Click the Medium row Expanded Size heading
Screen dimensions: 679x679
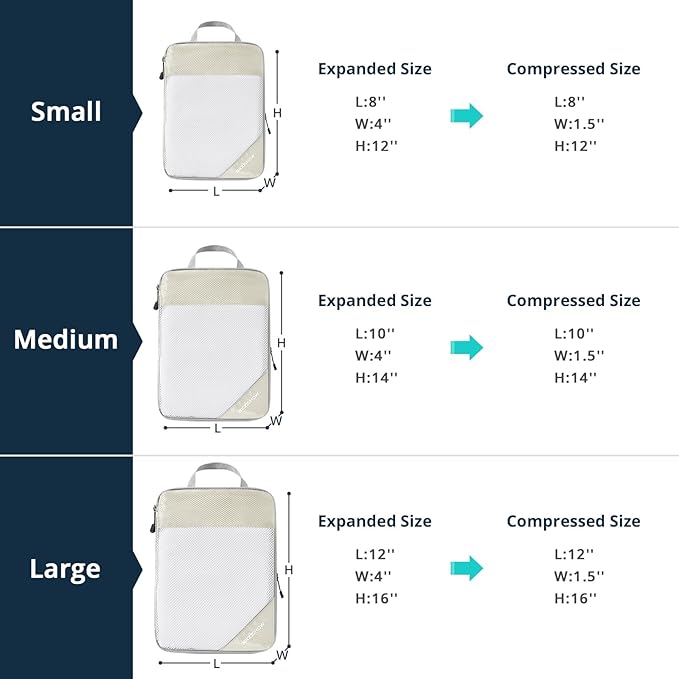point(375,300)
